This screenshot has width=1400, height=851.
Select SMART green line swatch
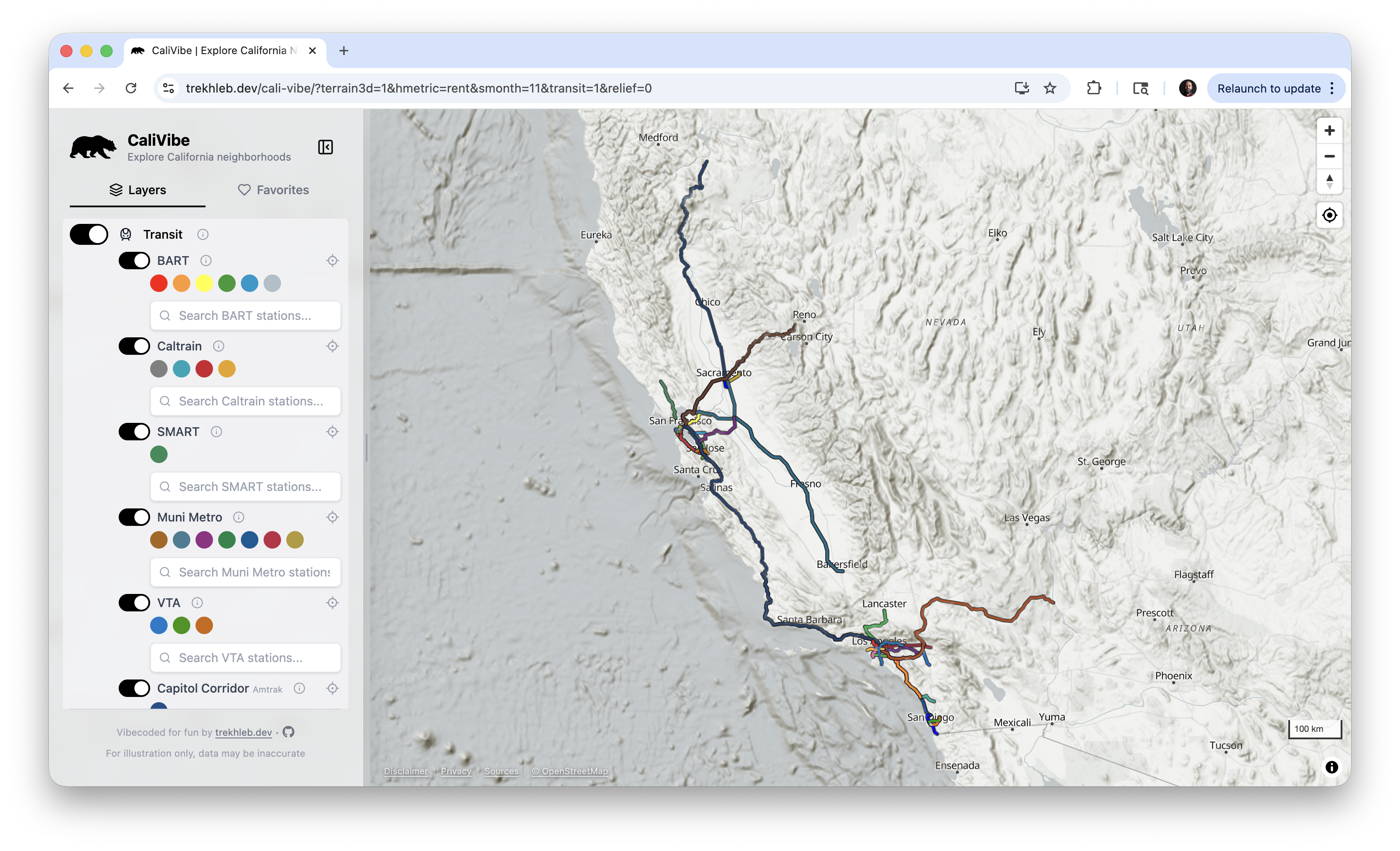[159, 454]
